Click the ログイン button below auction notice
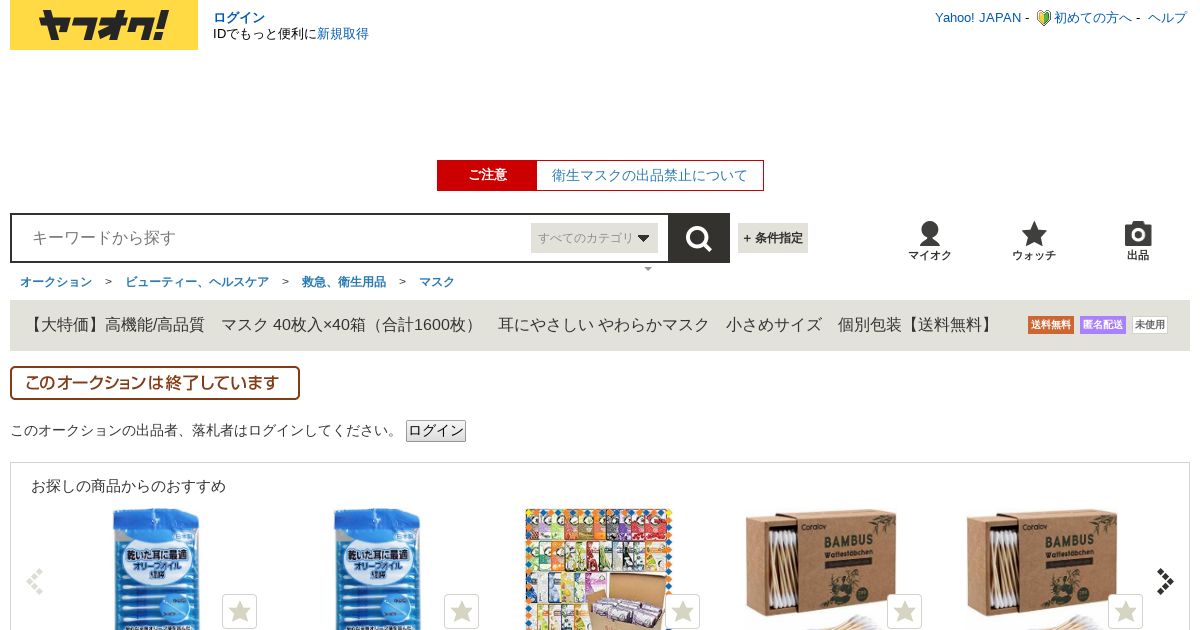The height and width of the screenshot is (630, 1200). pyautogui.click(x=436, y=431)
